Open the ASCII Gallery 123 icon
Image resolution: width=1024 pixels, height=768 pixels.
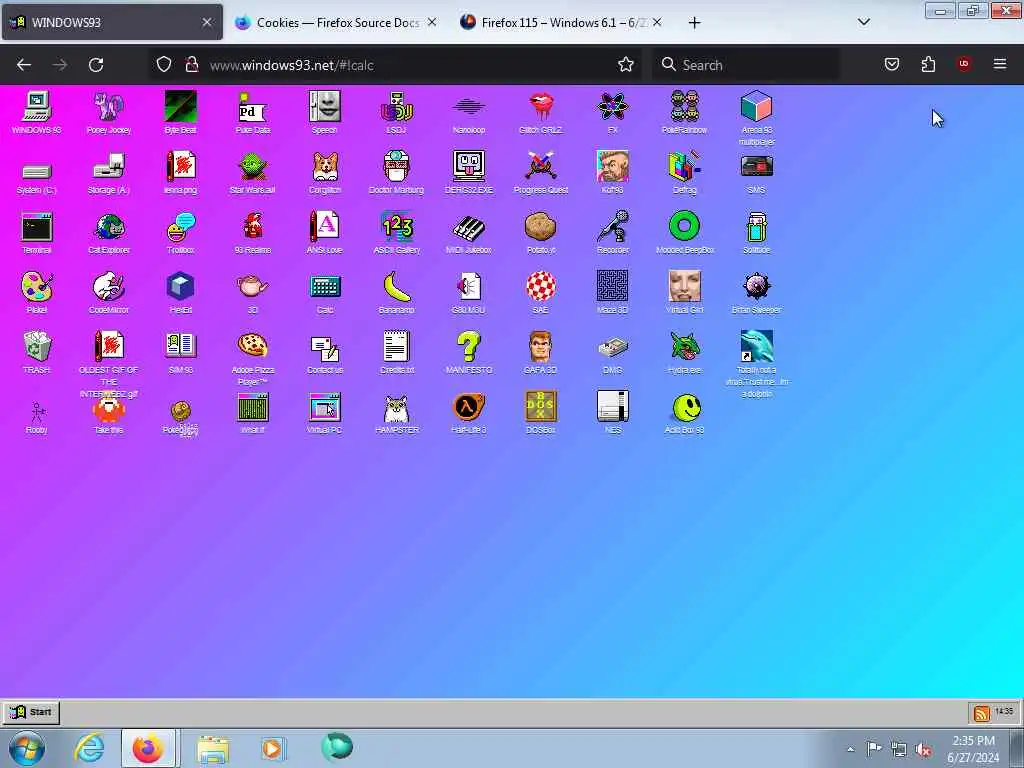click(396, 227)
